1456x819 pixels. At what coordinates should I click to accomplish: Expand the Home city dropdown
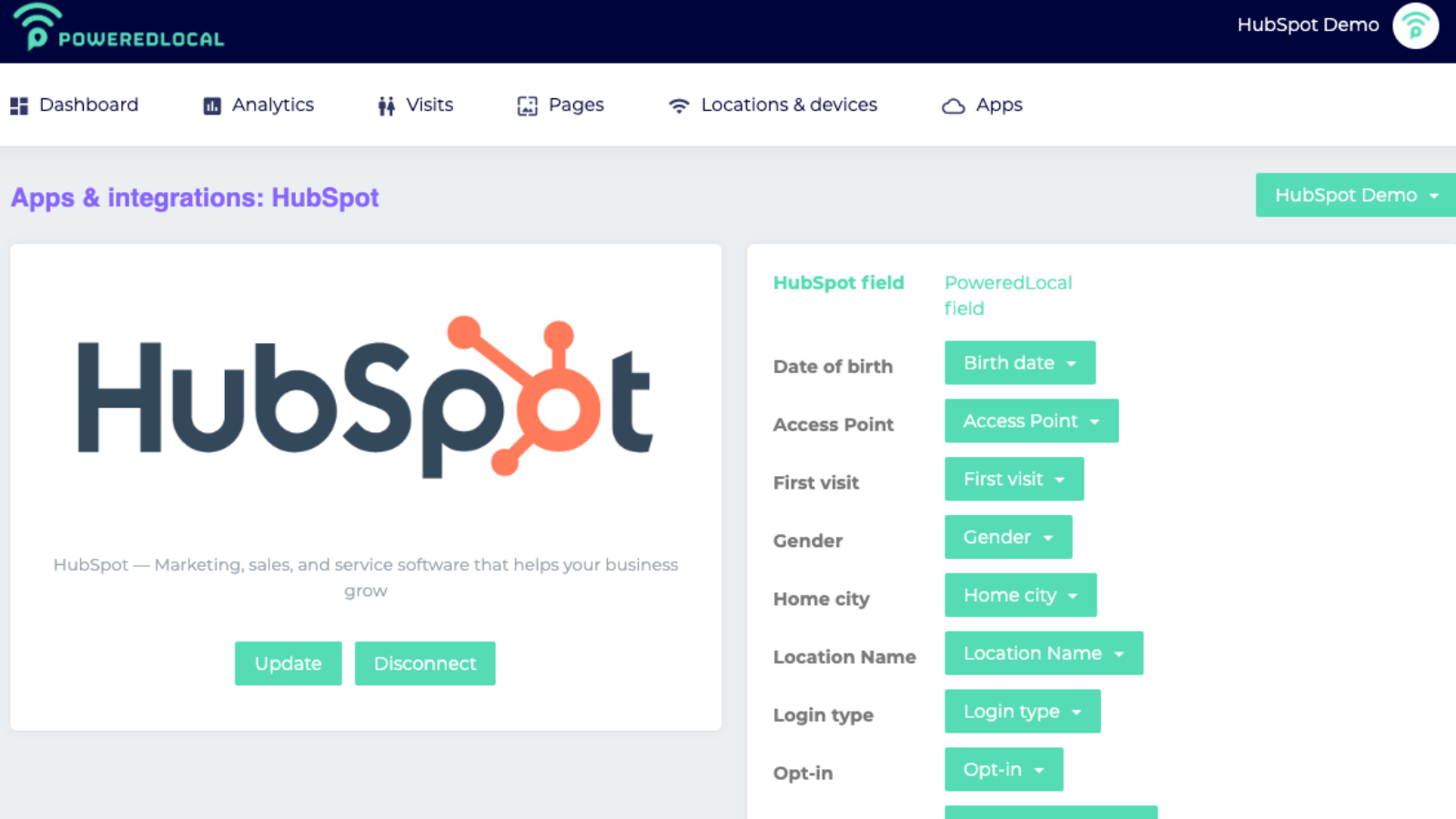(x=1019, y=595)
